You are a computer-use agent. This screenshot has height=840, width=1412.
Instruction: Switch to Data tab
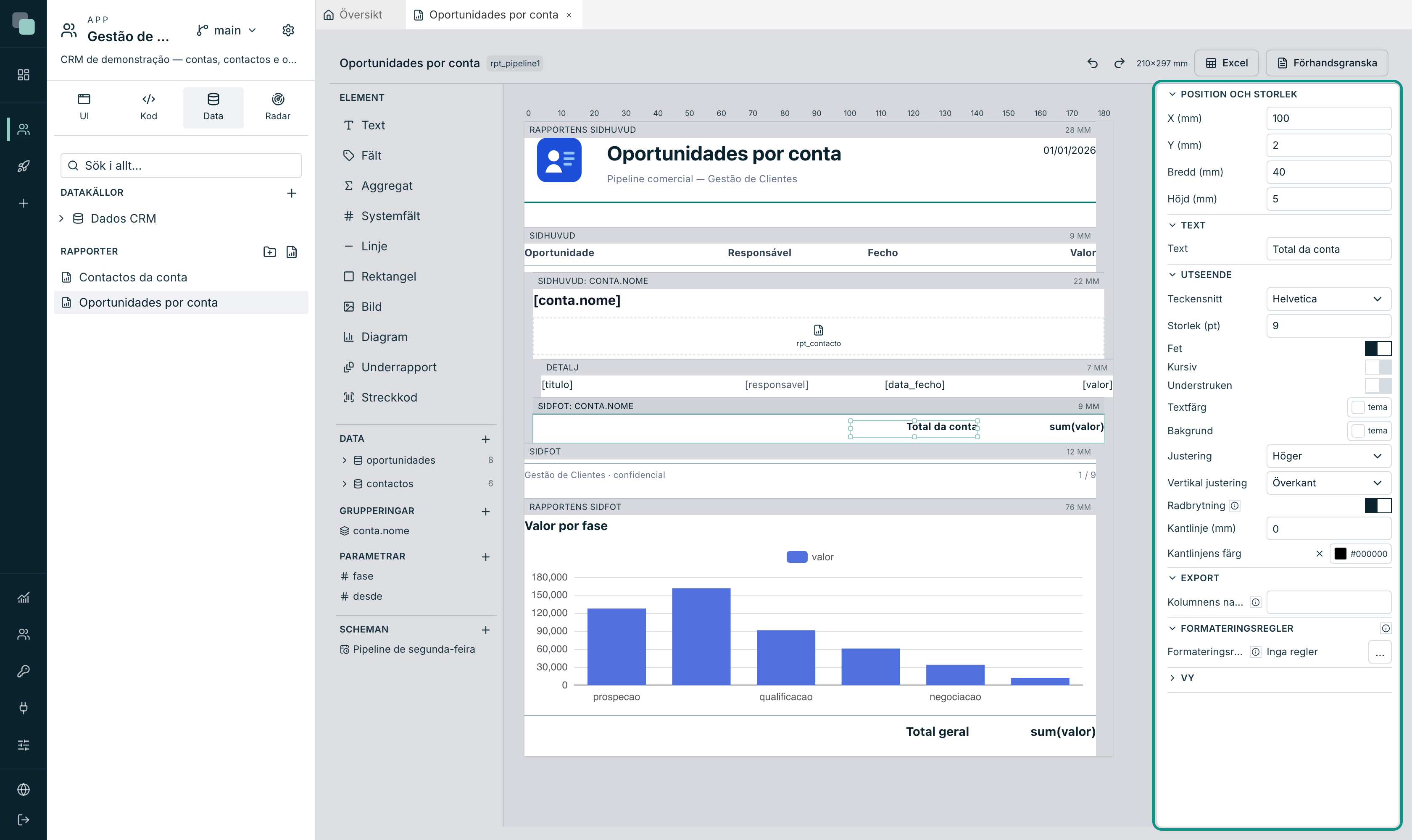coord(213,108)
